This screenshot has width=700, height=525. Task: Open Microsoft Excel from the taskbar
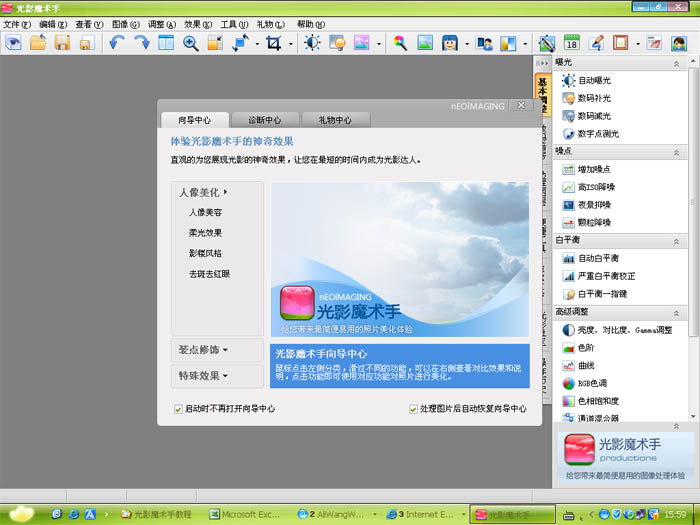click(246, 514)
